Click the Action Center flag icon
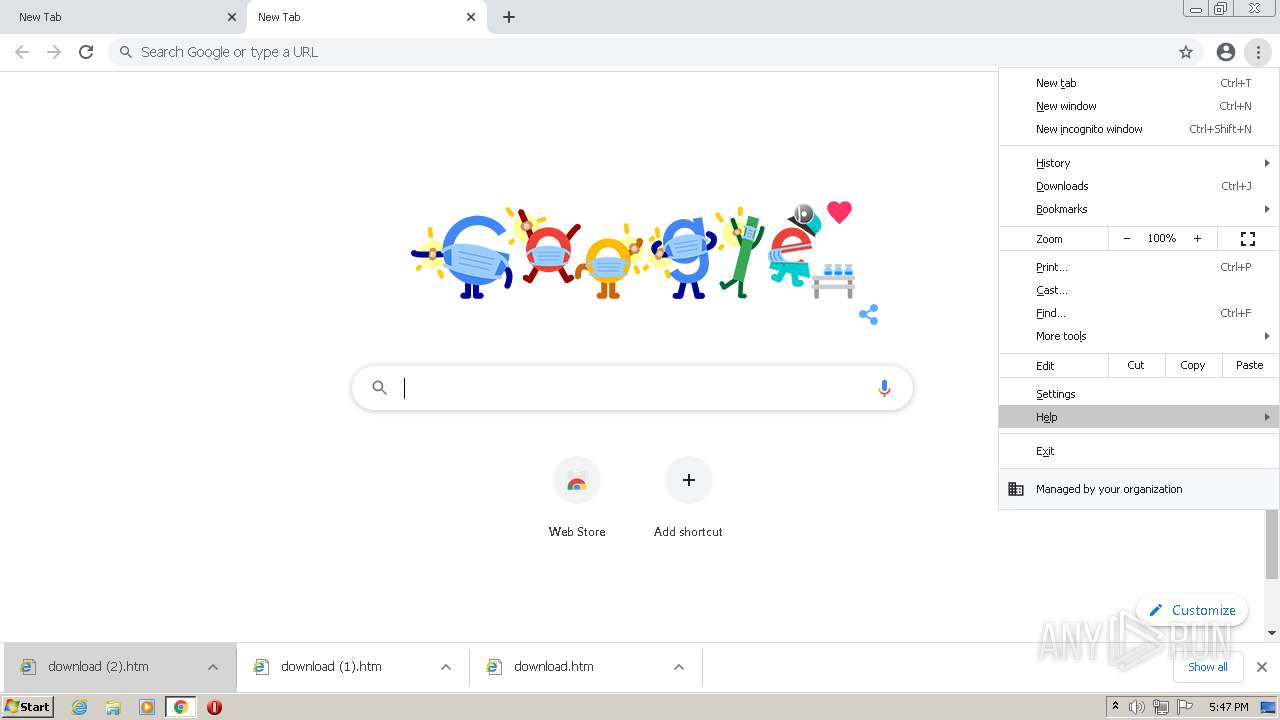Screen dimensions: 1280x720 1185,707
